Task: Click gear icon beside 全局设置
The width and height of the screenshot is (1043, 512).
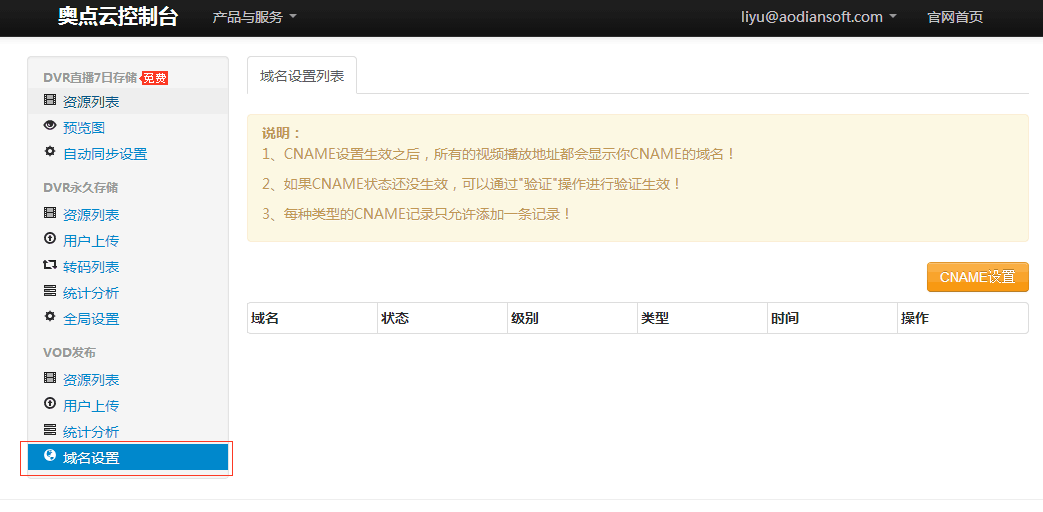Action: pos(50,317)
